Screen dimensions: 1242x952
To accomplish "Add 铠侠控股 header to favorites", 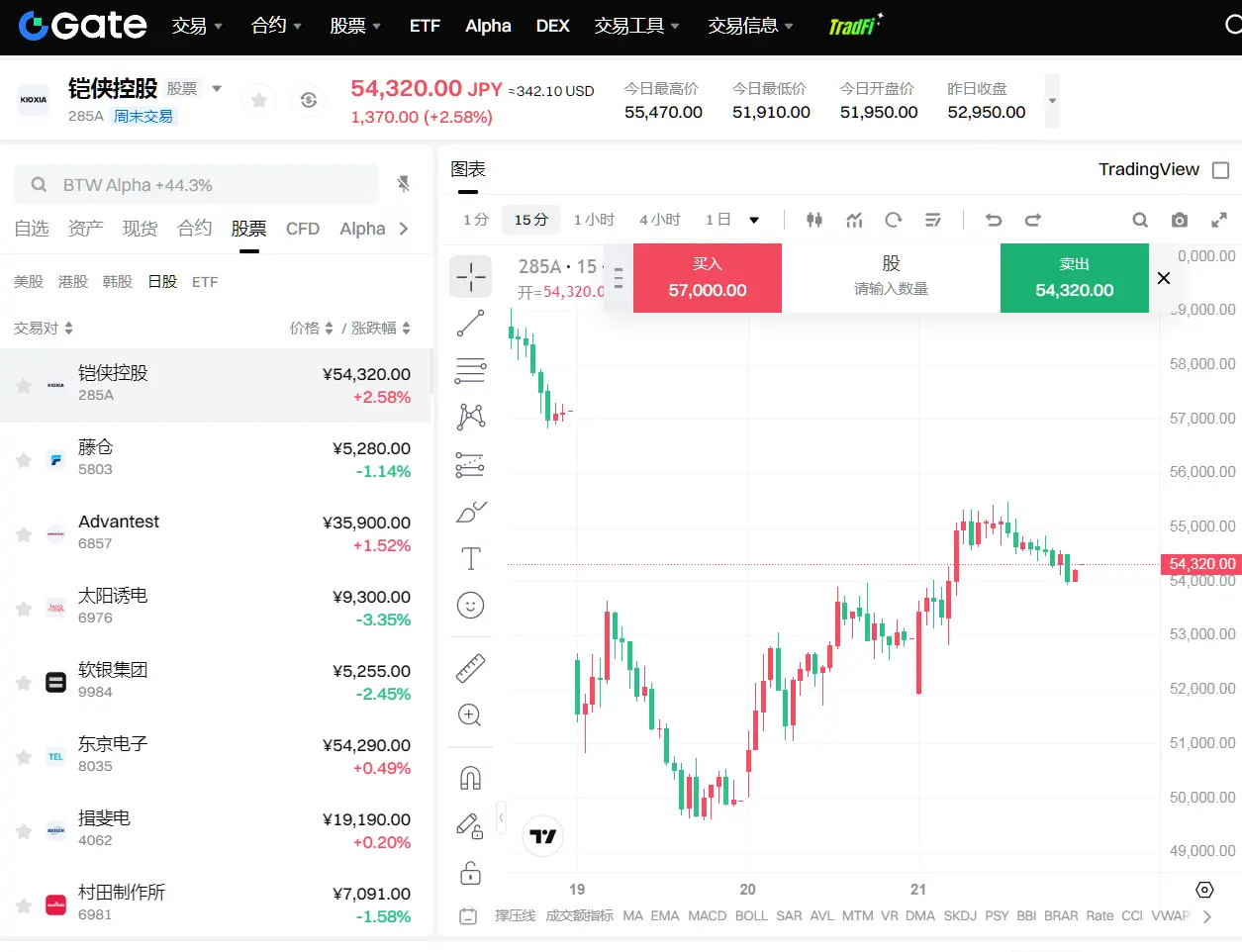I will [259, 100].
